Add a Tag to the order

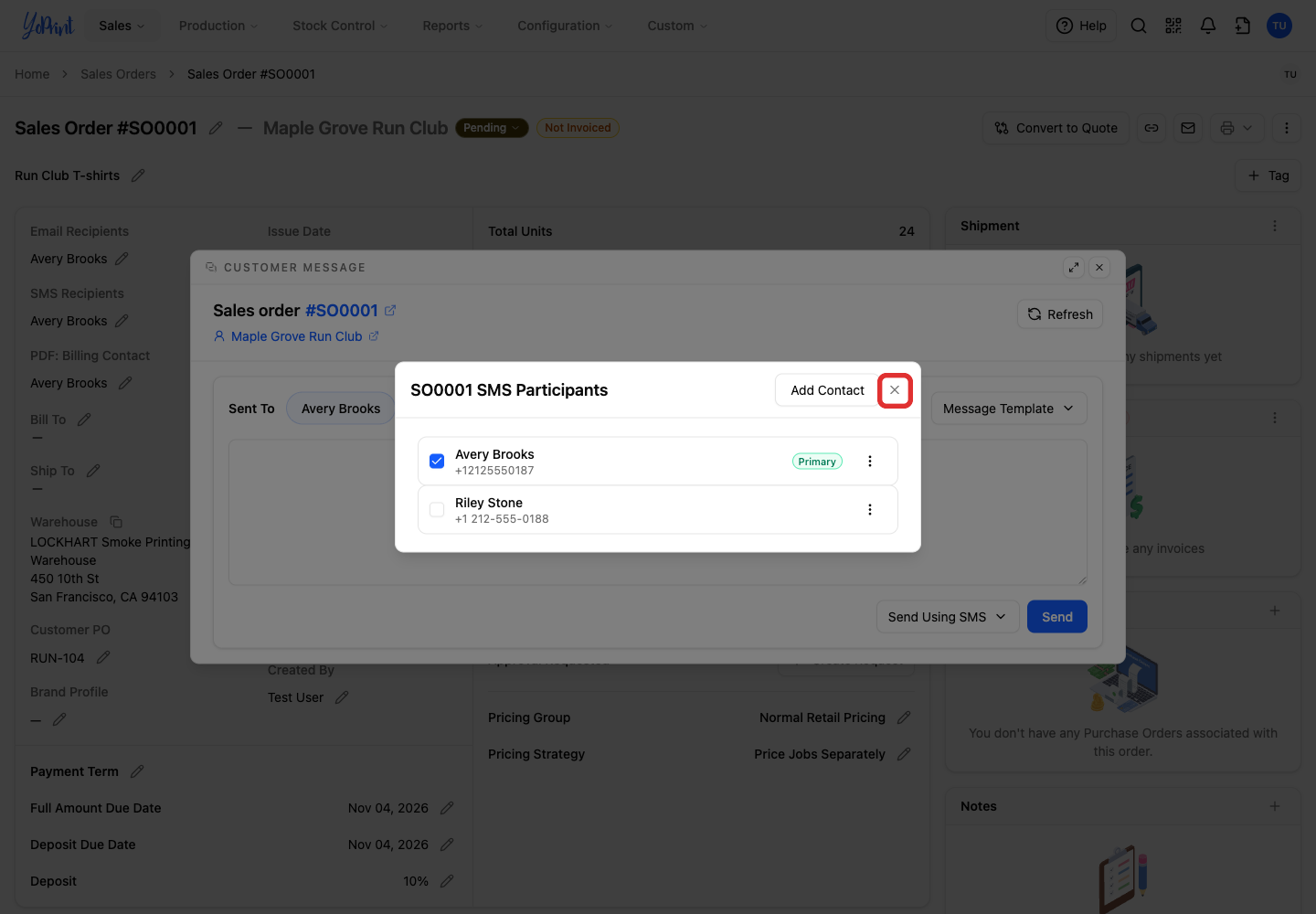1268,175
